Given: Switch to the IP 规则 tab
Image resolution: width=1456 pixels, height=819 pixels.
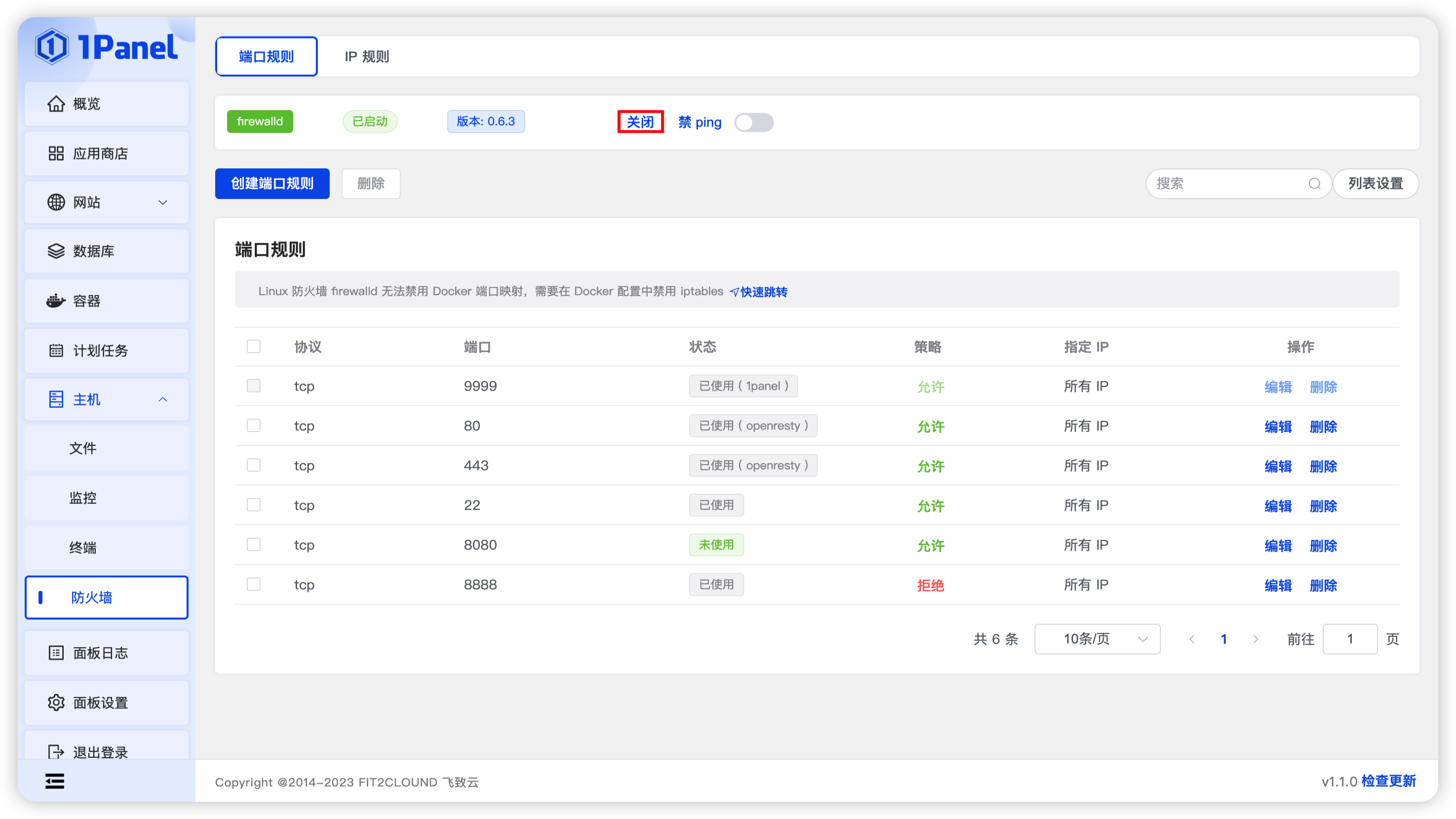Looking at the screenshot, I should tap(366, 56).
